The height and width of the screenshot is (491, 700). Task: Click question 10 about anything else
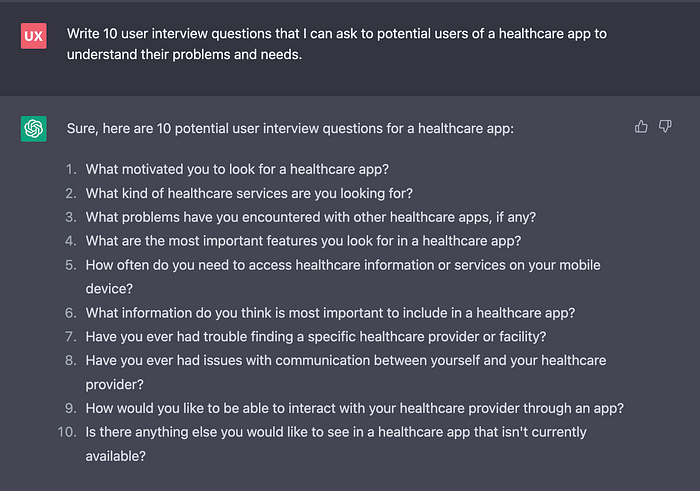coord(336,444)
